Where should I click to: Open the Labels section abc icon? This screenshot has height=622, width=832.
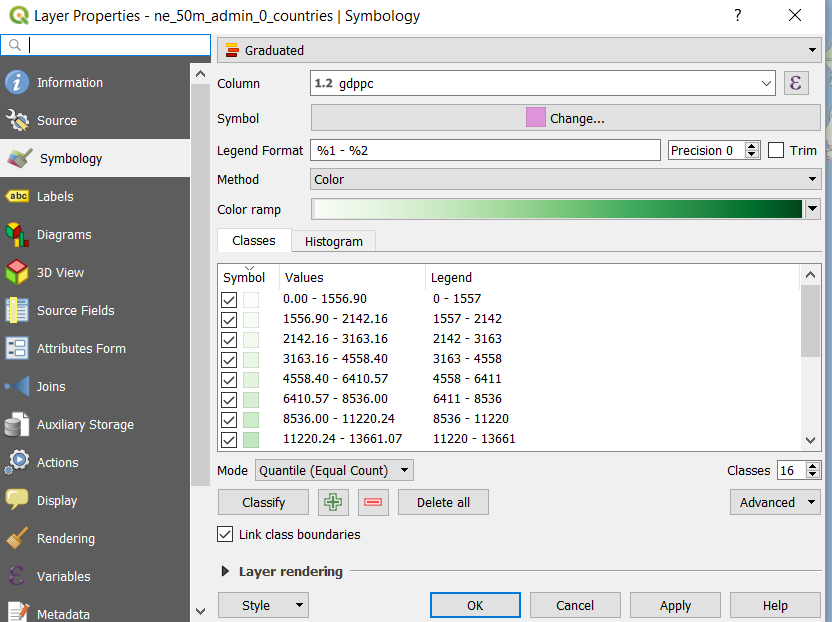click(x=17, y=196)
